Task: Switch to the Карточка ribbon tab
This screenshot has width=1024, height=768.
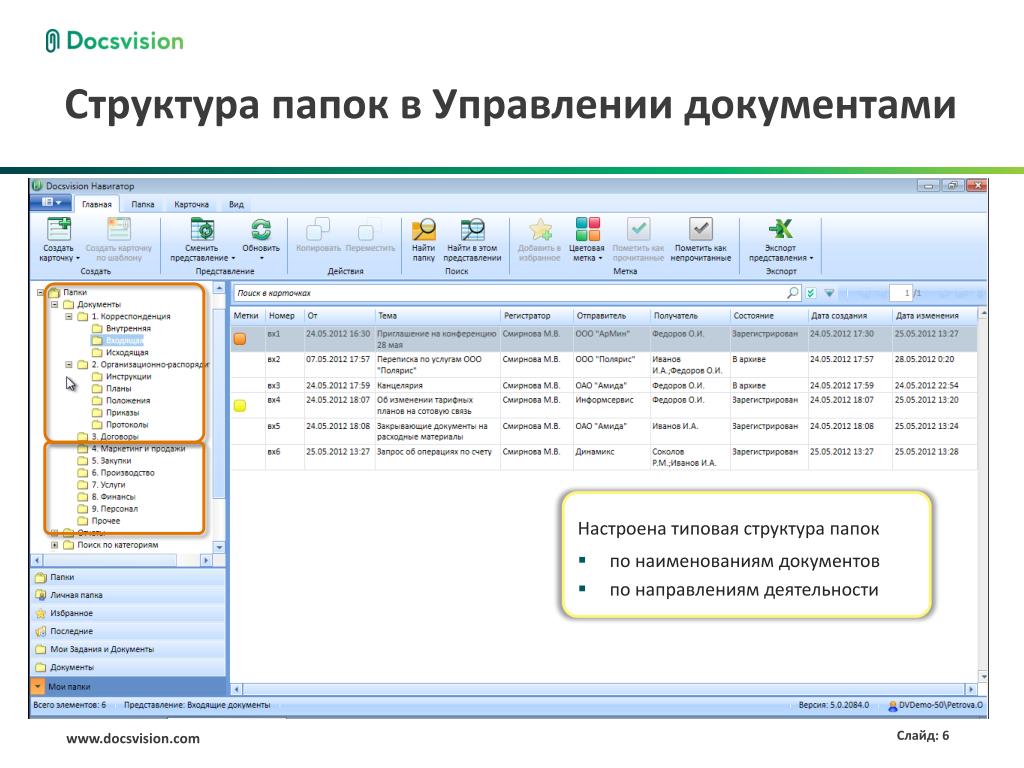Action: (x=191, y=204)
